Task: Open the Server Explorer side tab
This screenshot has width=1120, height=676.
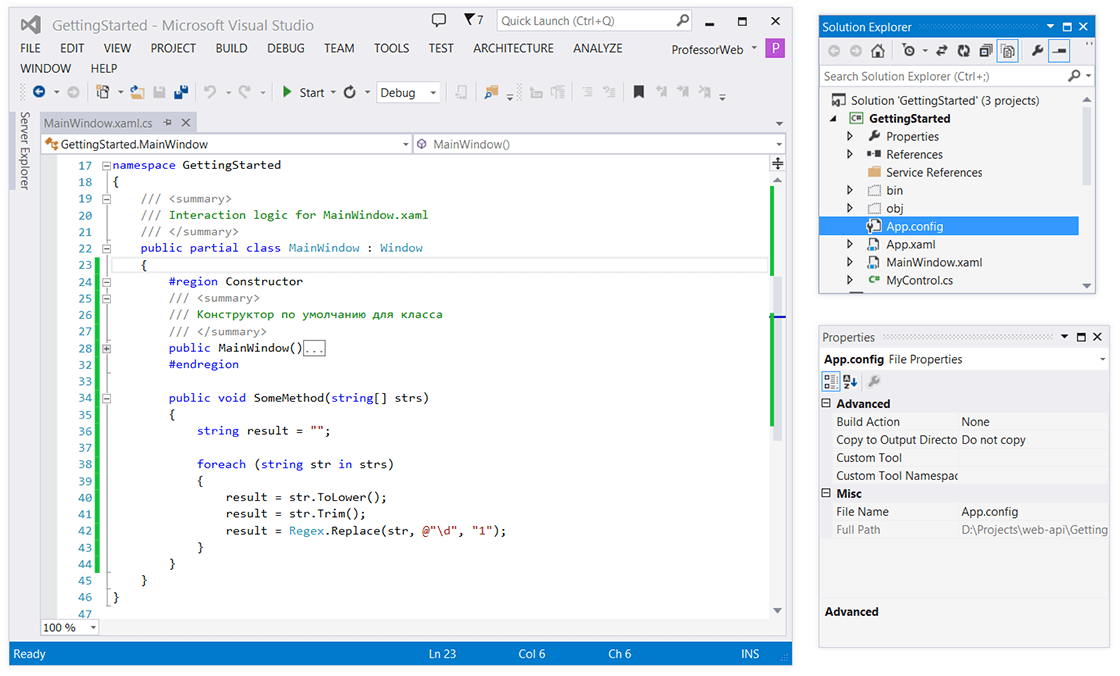Action: [x=24, y=150]
